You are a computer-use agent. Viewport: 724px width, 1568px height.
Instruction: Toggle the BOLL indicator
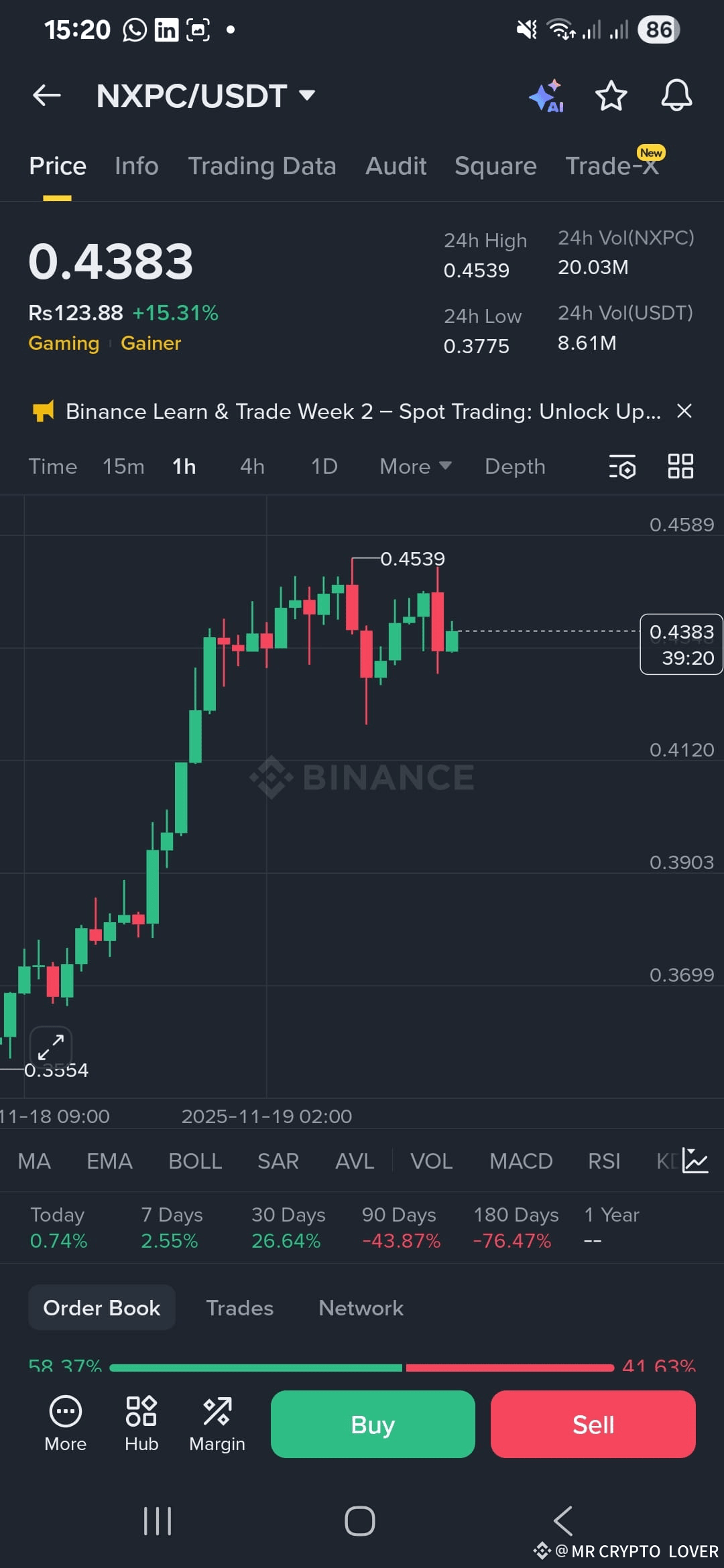(x=195, y=1161)
